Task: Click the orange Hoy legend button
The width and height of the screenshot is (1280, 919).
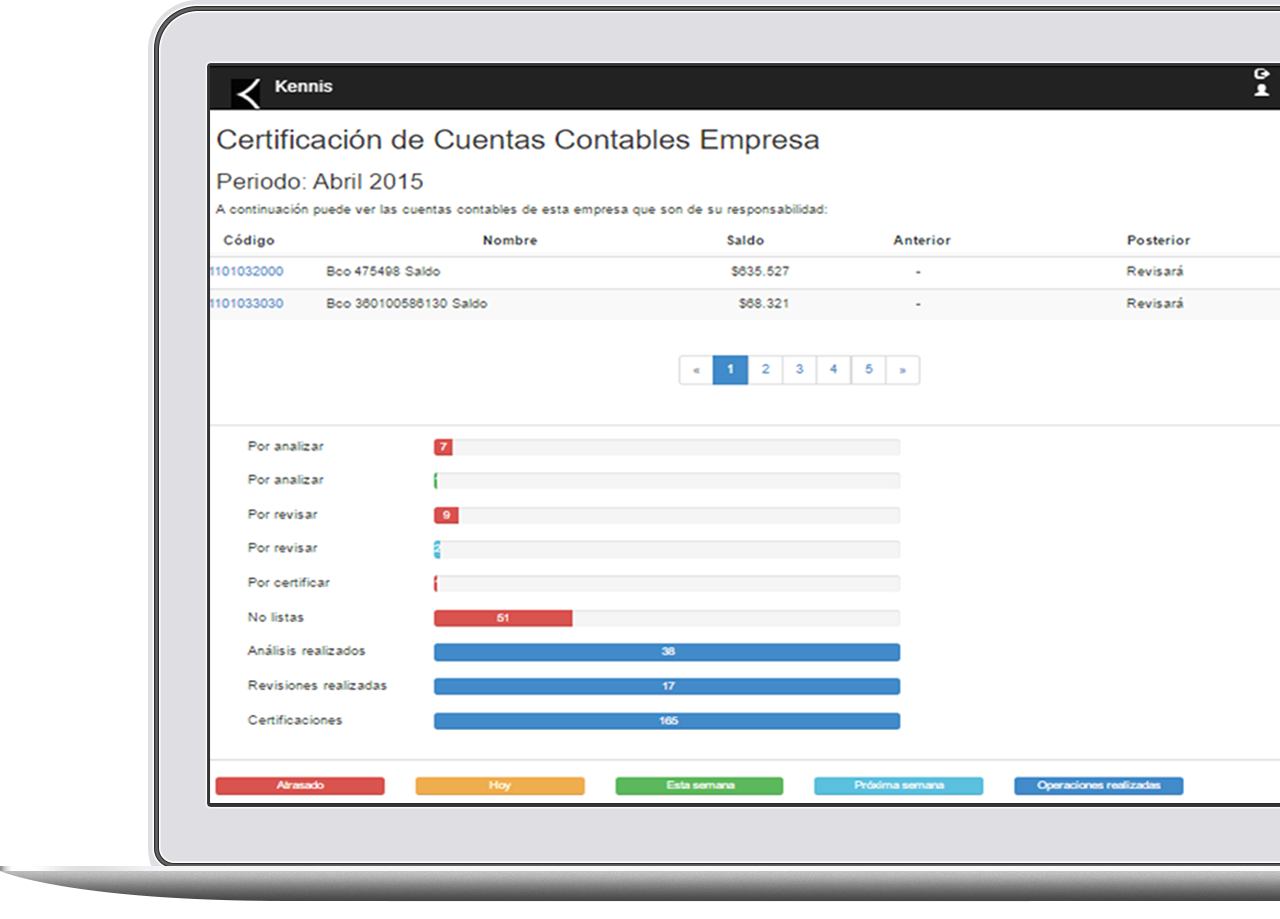Action: click(x=500, y=786)
